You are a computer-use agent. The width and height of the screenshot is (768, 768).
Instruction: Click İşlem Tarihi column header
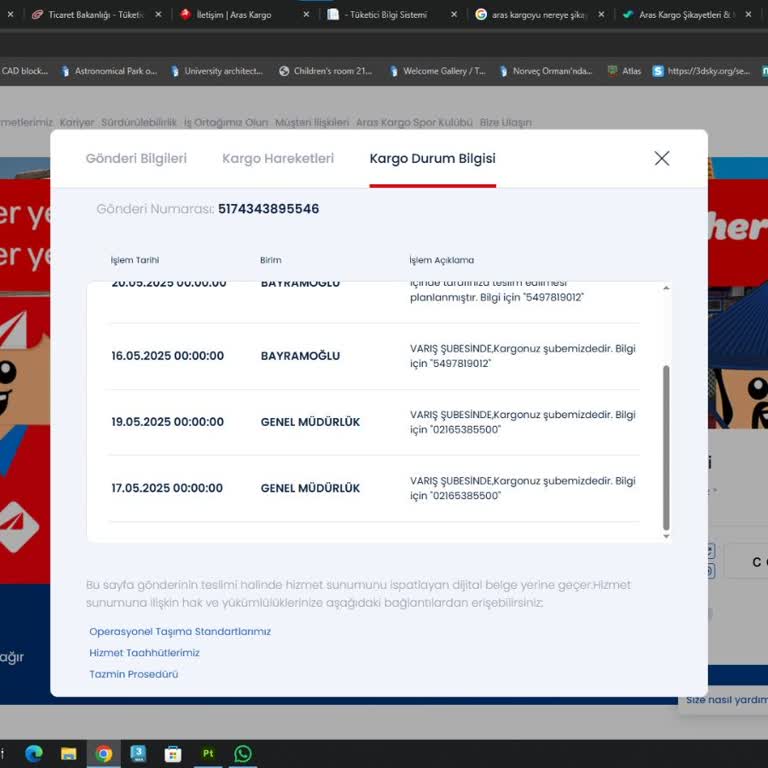135,260
